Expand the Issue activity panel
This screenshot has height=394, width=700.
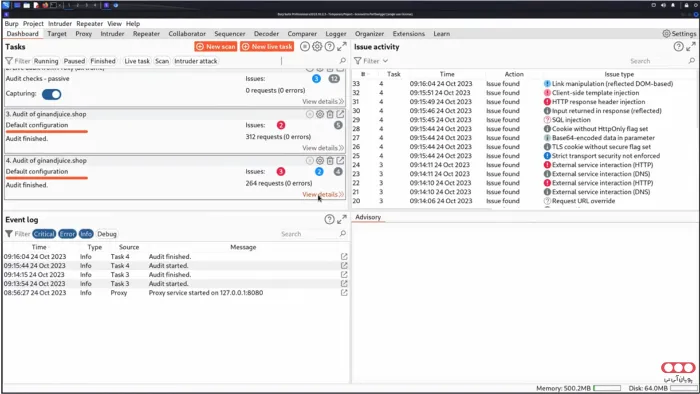coord(691,46)
